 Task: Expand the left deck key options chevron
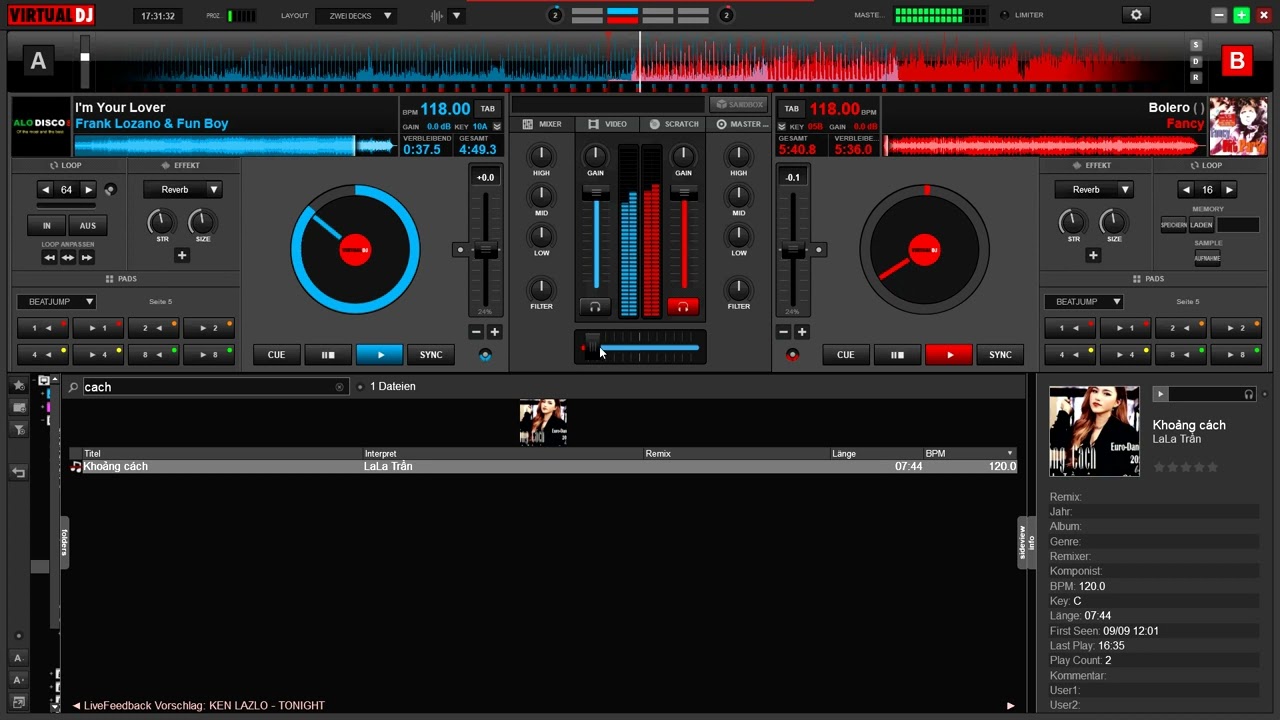pos(497,127)
